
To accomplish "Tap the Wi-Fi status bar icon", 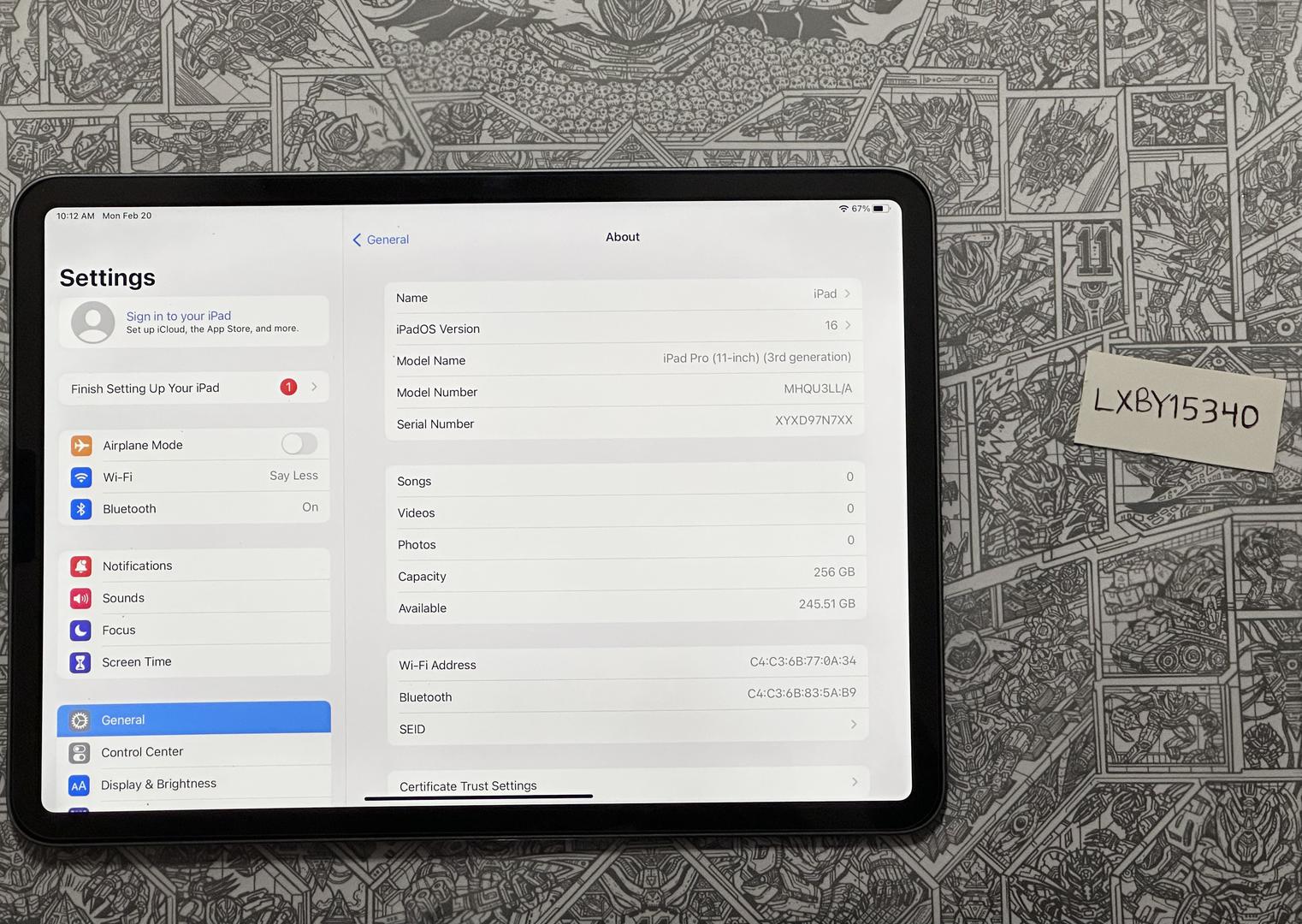I will coord(843,209).
